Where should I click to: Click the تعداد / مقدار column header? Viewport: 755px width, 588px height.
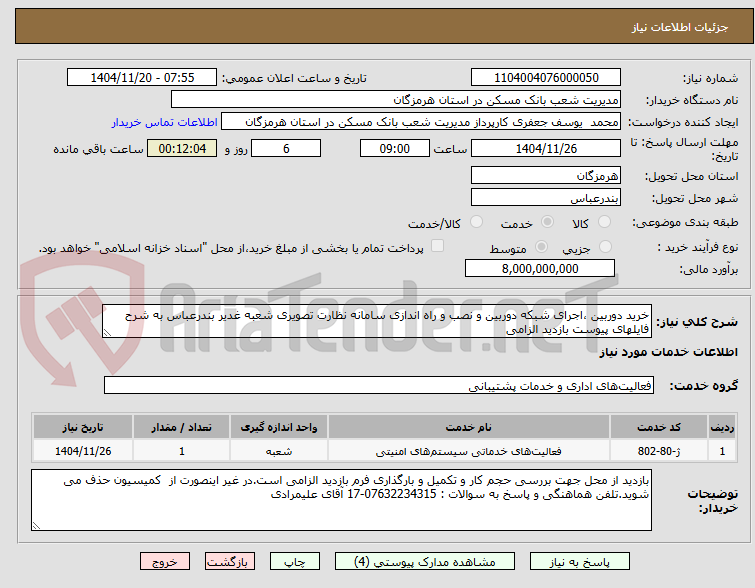pyautogui.click(x=182, y=427)
